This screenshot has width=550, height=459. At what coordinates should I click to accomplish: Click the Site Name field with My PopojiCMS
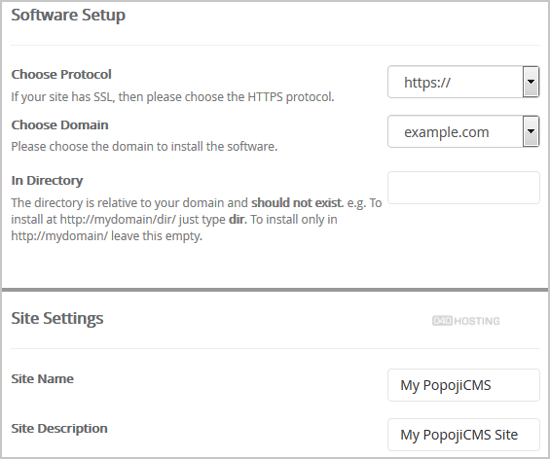(x=463, y=385)
